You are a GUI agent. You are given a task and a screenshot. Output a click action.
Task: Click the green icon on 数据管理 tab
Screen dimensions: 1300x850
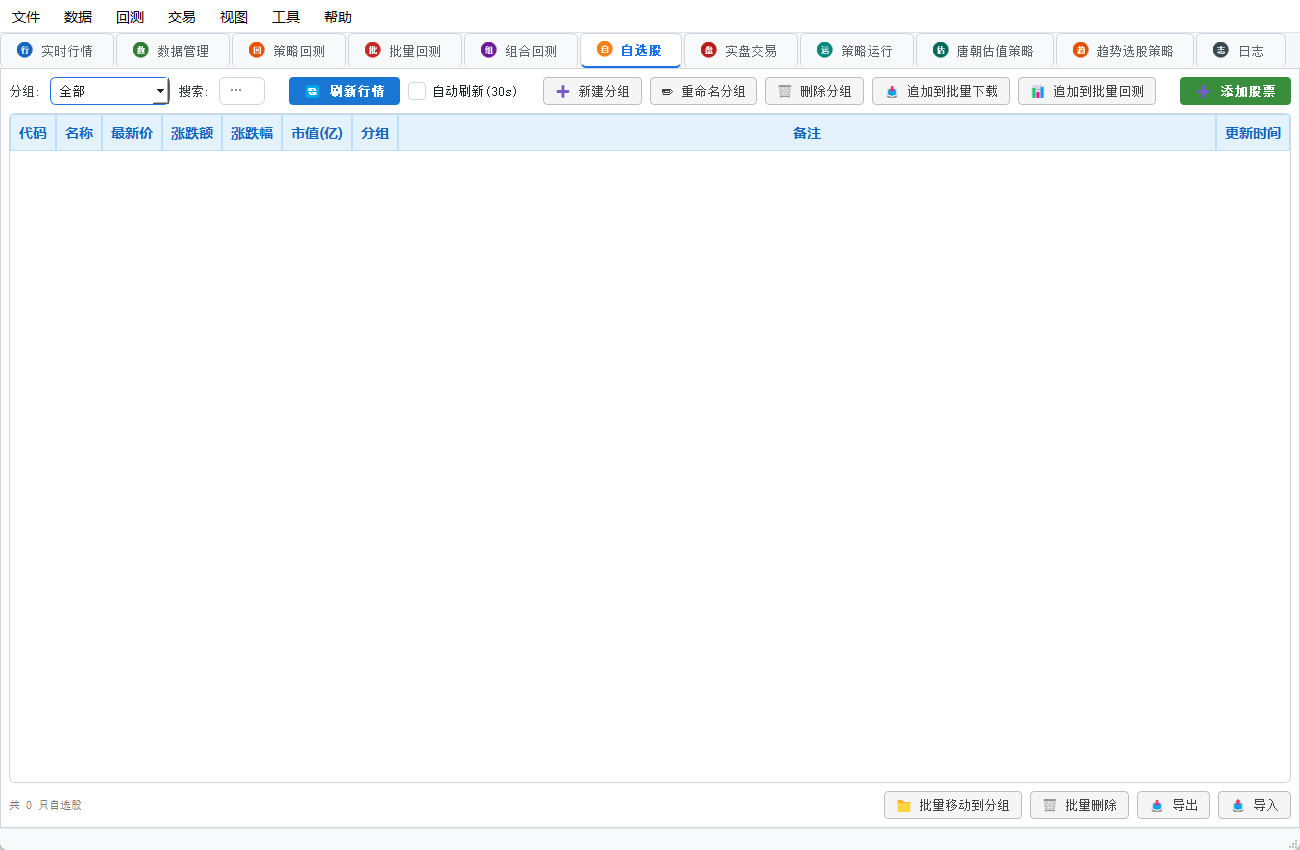click(141, 50)
